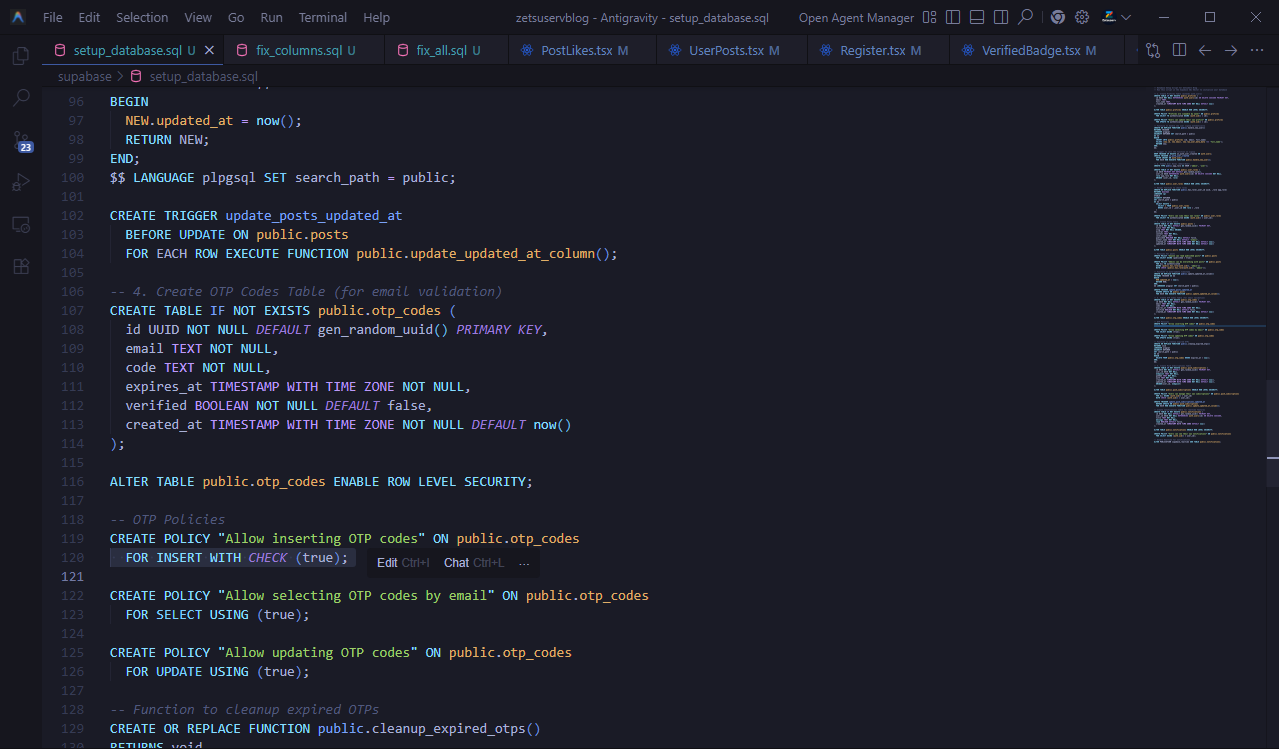1279x749 pixels.
Task: Open the Terminal menu
Action: [x=322, y=17]
